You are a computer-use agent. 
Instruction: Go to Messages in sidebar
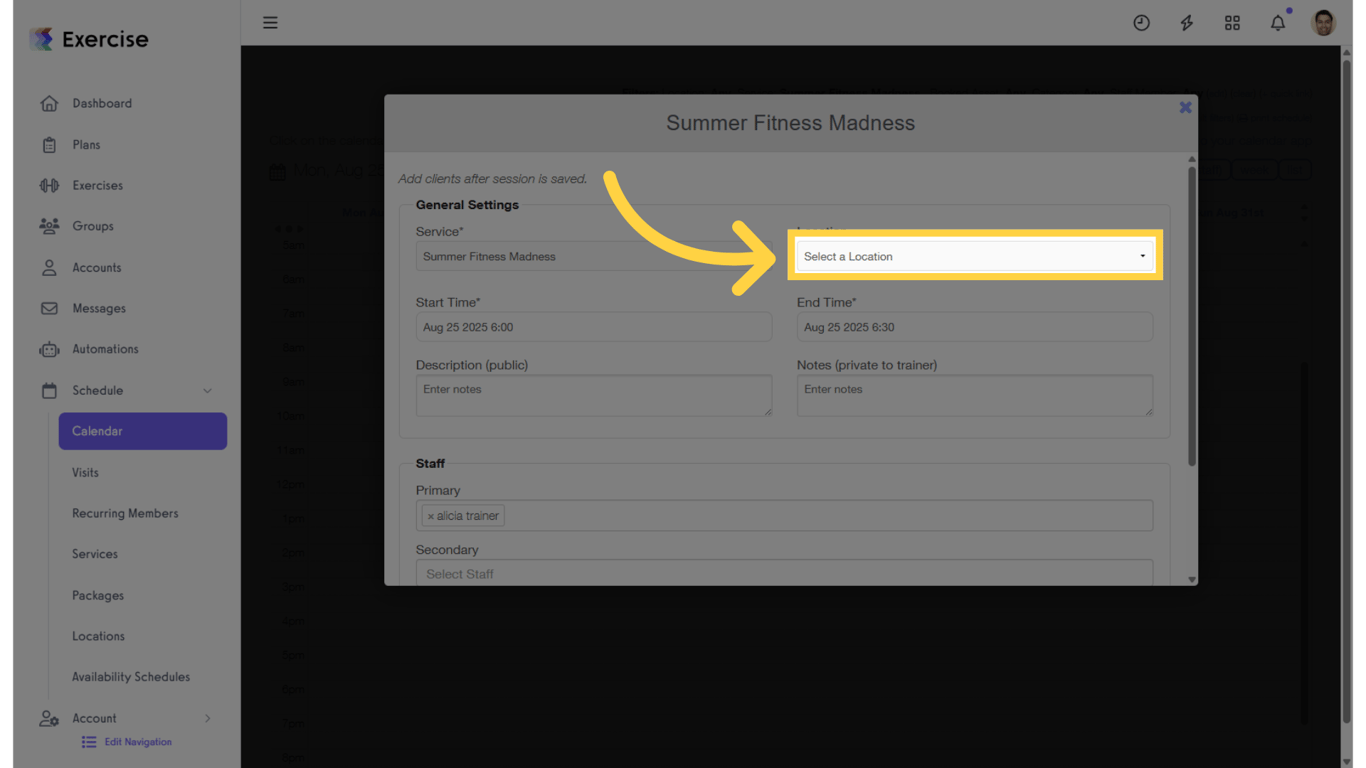click(98, 308)
